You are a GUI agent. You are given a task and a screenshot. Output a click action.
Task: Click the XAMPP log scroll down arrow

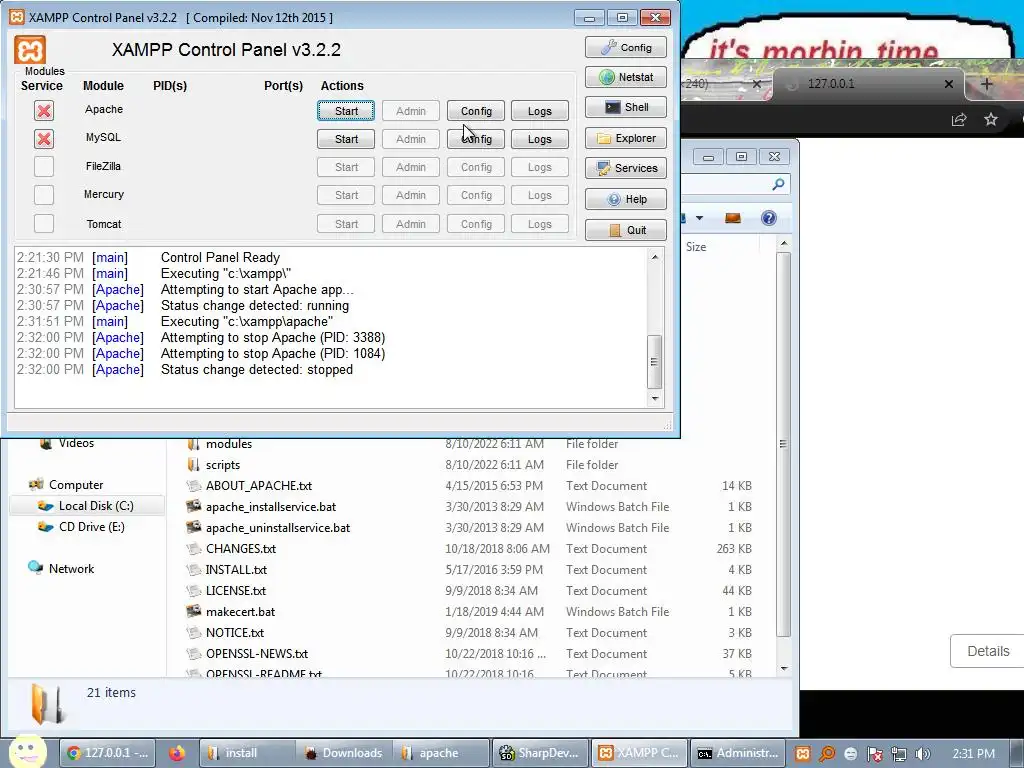click(x=655, y=398)
